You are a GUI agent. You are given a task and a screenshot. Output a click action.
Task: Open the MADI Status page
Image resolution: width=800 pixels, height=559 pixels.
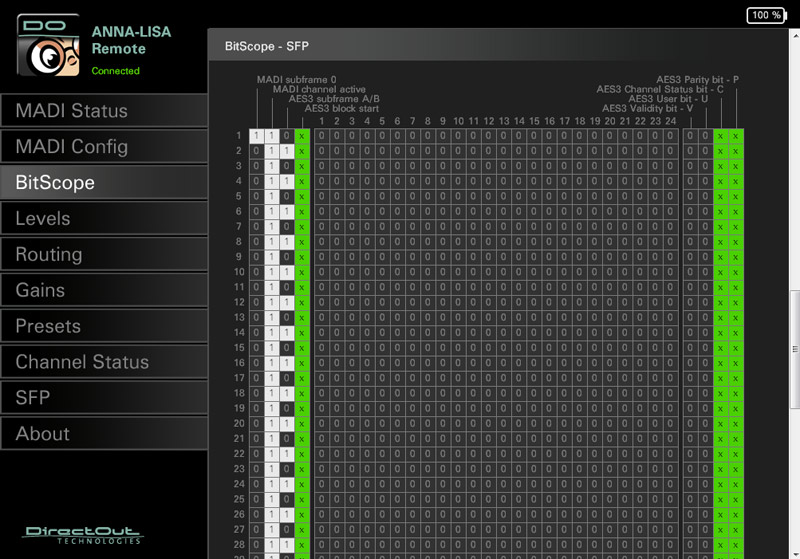click(x=104, y=110)
